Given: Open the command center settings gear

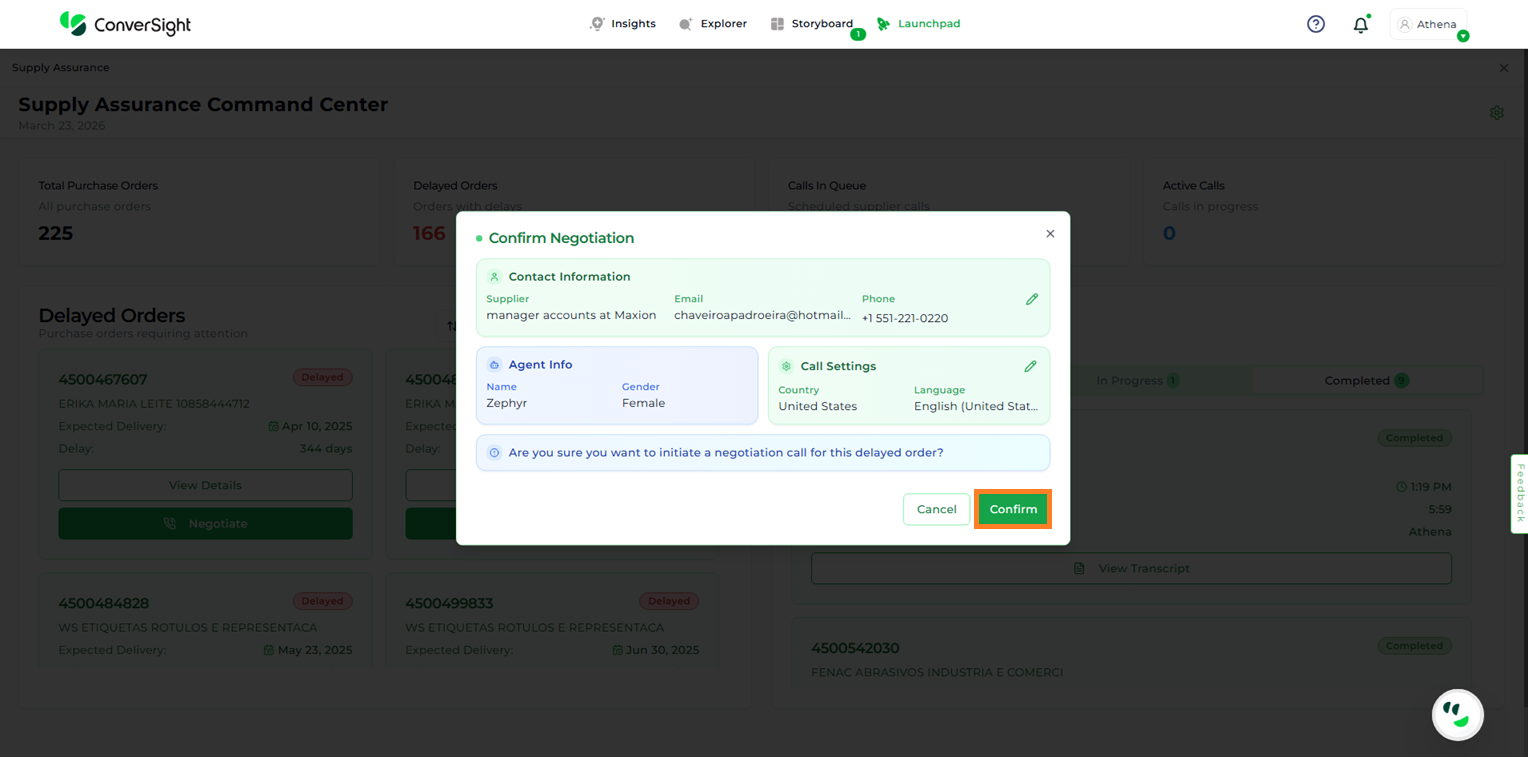Looking at the screenshot, I should (1496, 113).
